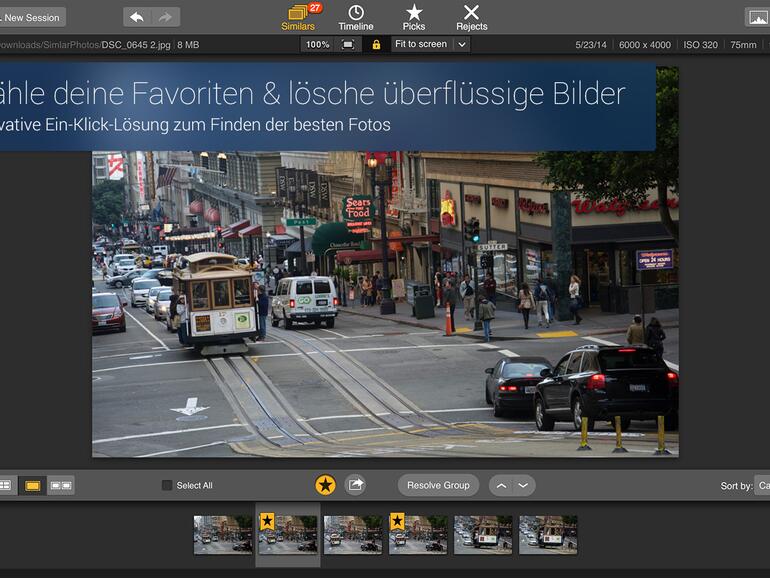Go to previous group with up chevron
The image size is (770, 578).
point(501,485)
